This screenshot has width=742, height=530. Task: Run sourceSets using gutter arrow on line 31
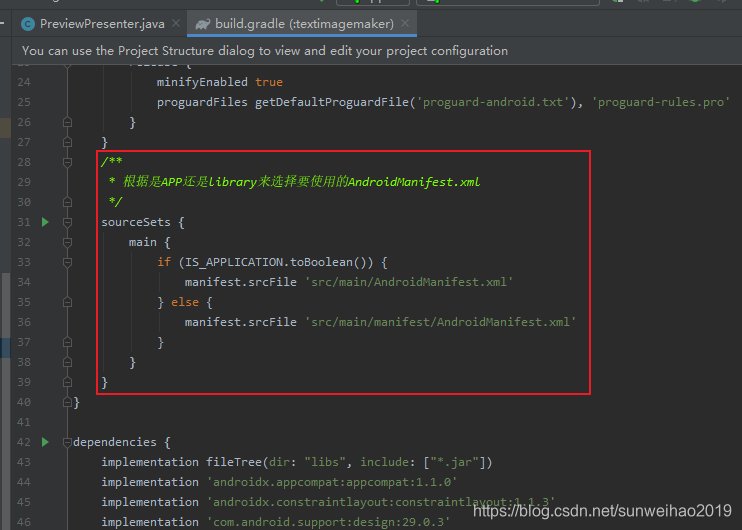tap(45, 222)
